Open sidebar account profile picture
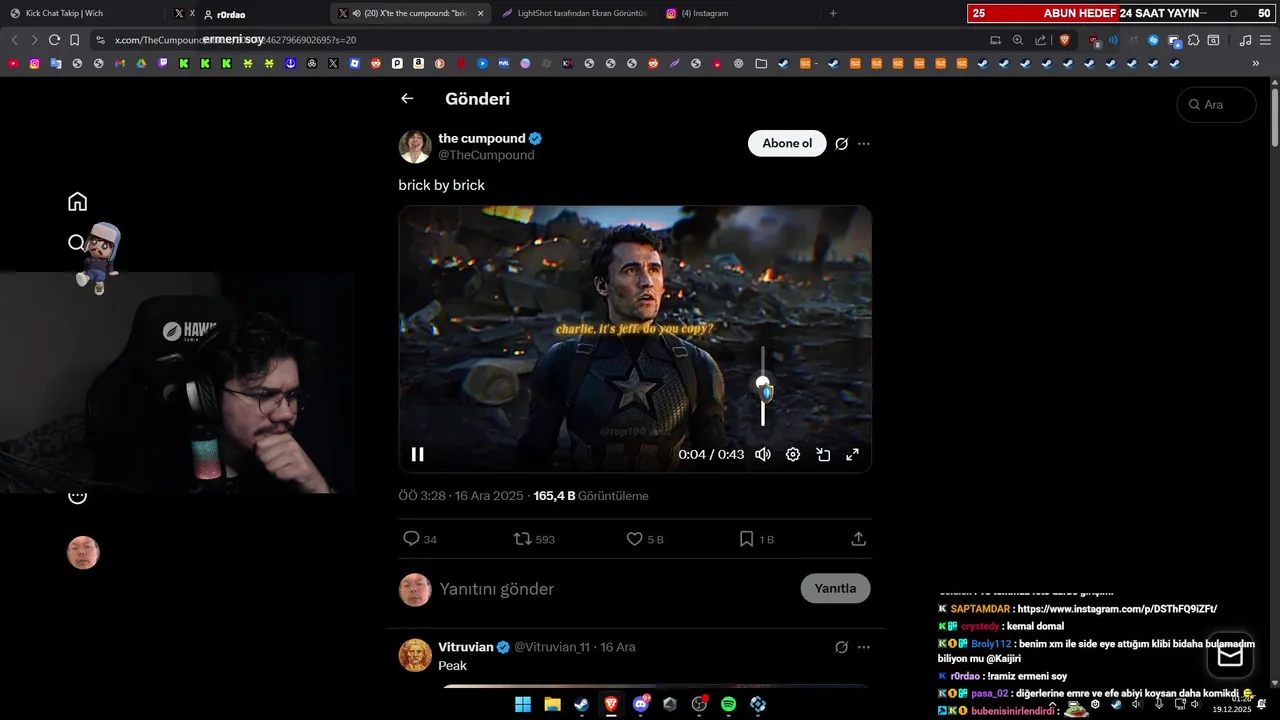Image resolution: width=1280 pixels, height=720 pixels. pos(83,553)
